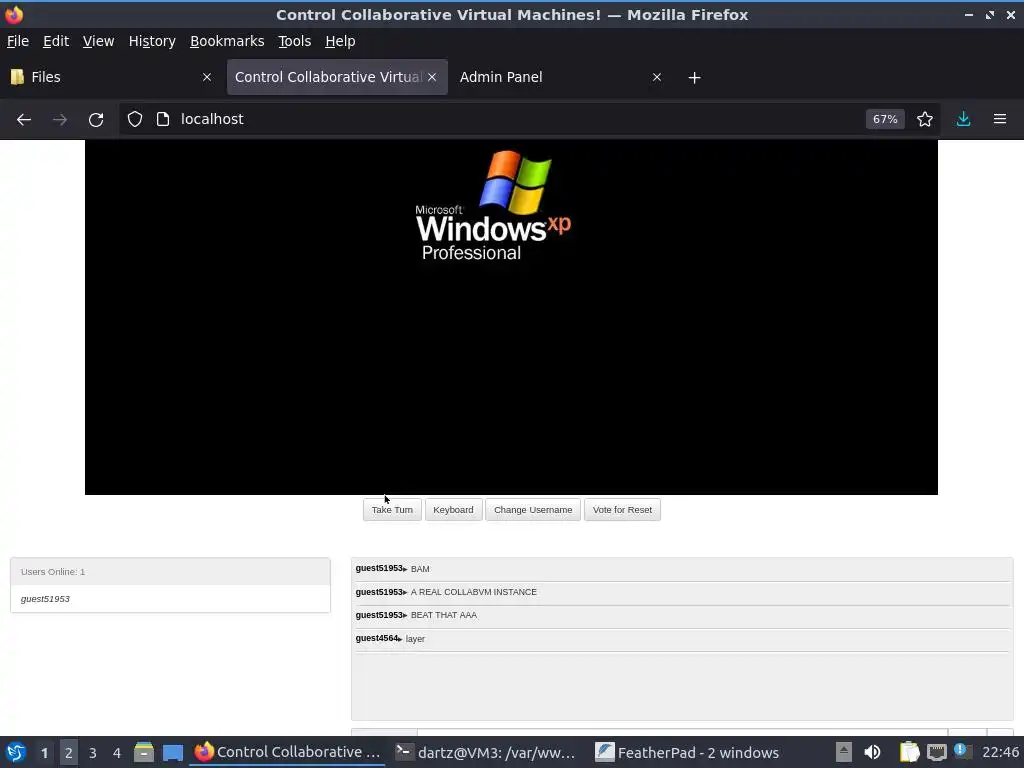Click the Take Turn button
1024x768 pixels.
point(392,510)
